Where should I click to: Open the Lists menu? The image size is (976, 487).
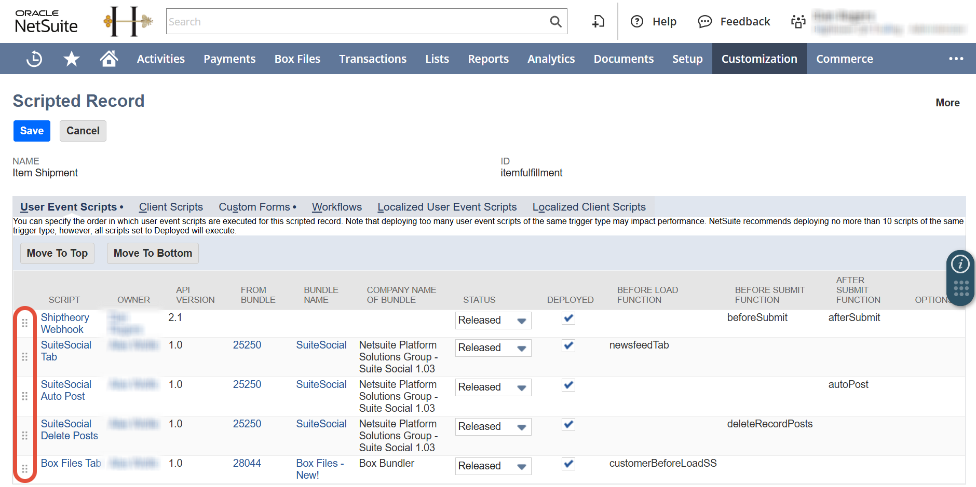(437, 59)
